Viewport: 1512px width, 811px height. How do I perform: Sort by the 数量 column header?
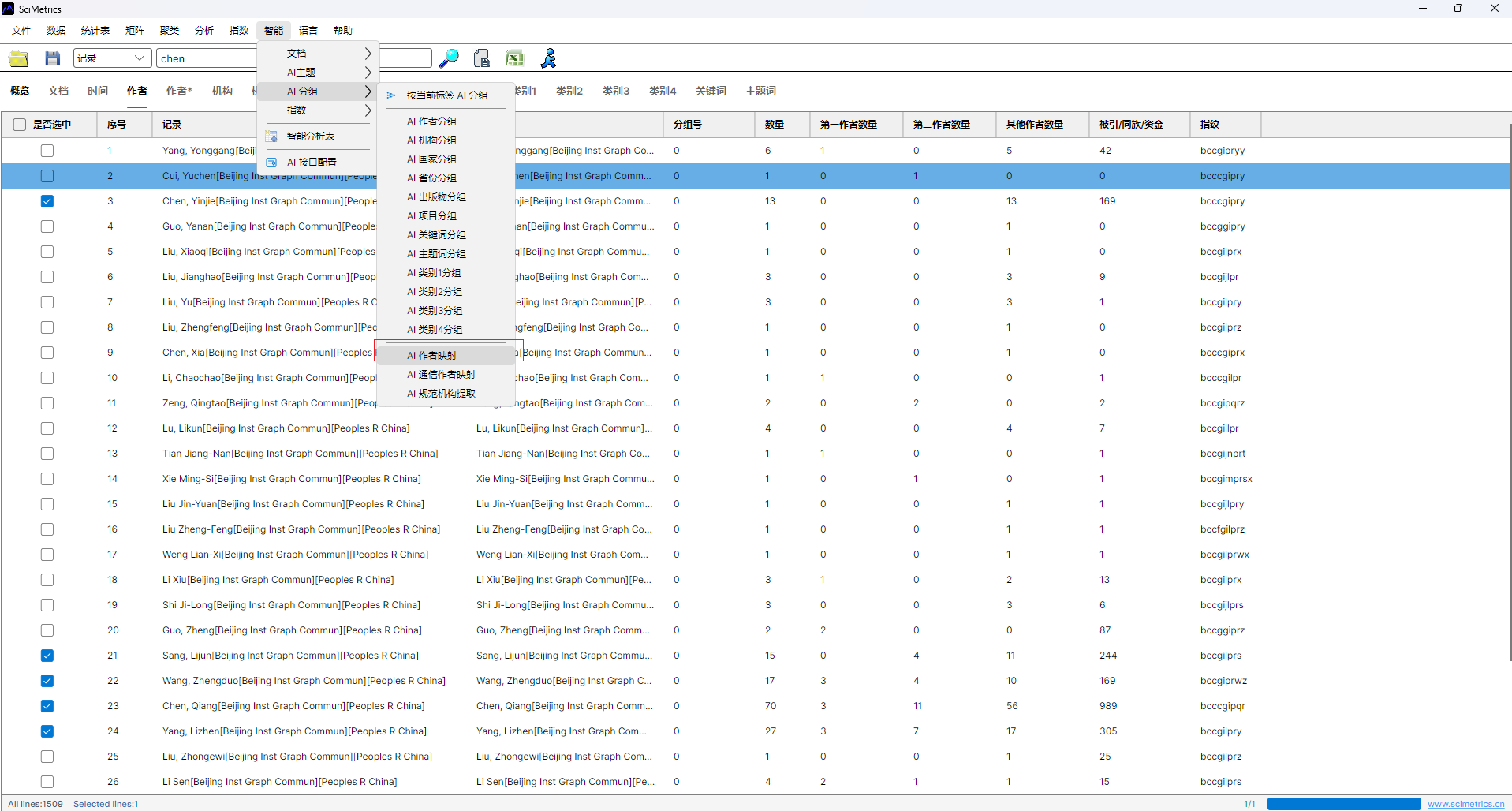pos(782,125)
